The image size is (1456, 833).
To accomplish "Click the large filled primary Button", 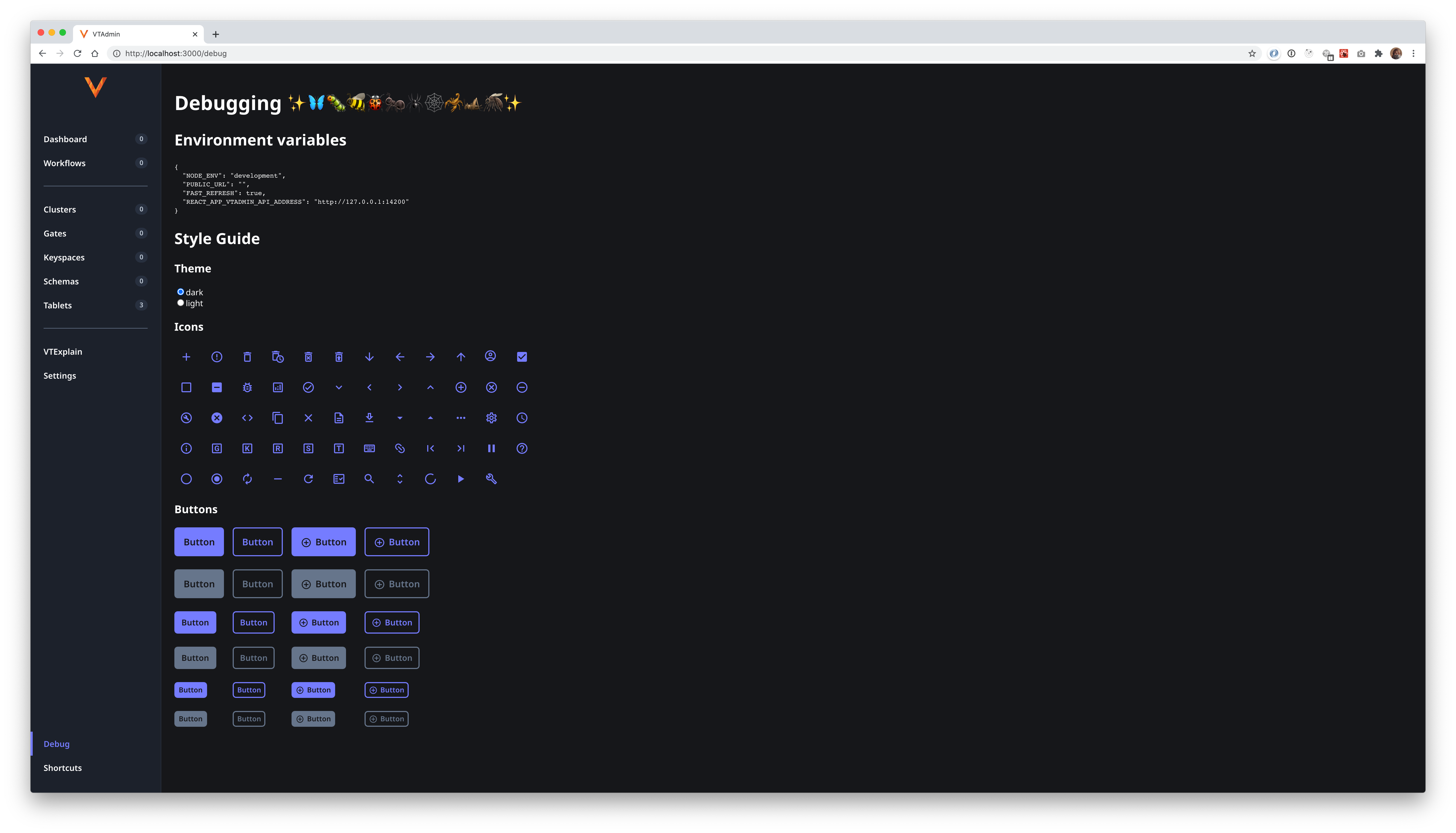I will pos(199,542).
